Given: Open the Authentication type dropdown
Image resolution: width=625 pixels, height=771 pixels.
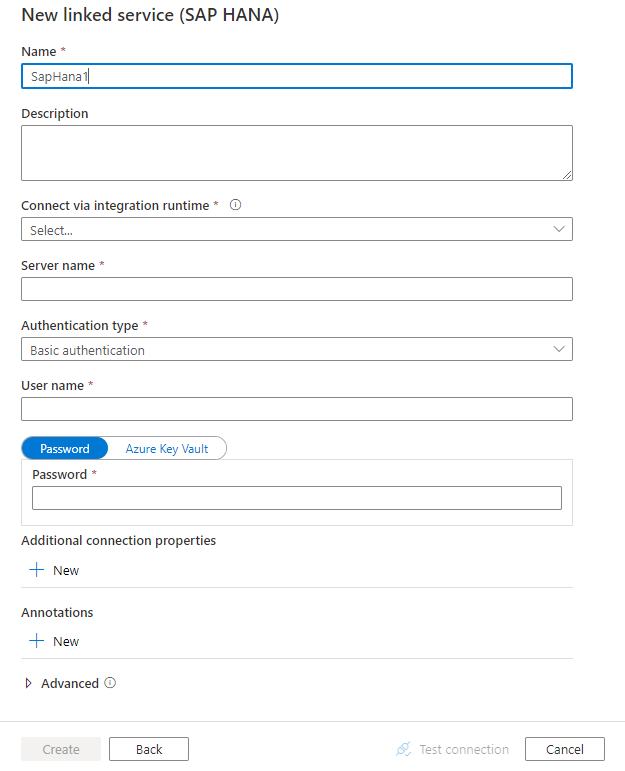Looking at the screenshot, I should coord(296,350).
